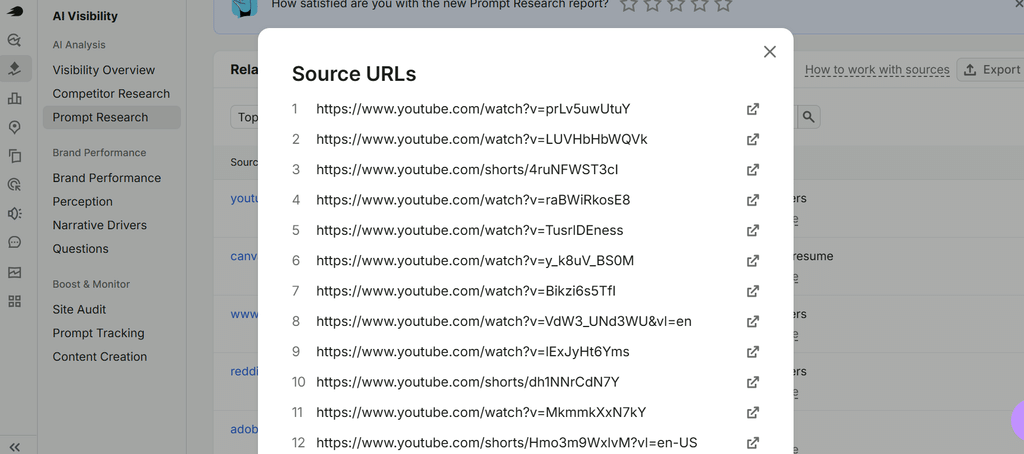
Task: Open Prompt Tracking in sidebar
Action: 99,332
